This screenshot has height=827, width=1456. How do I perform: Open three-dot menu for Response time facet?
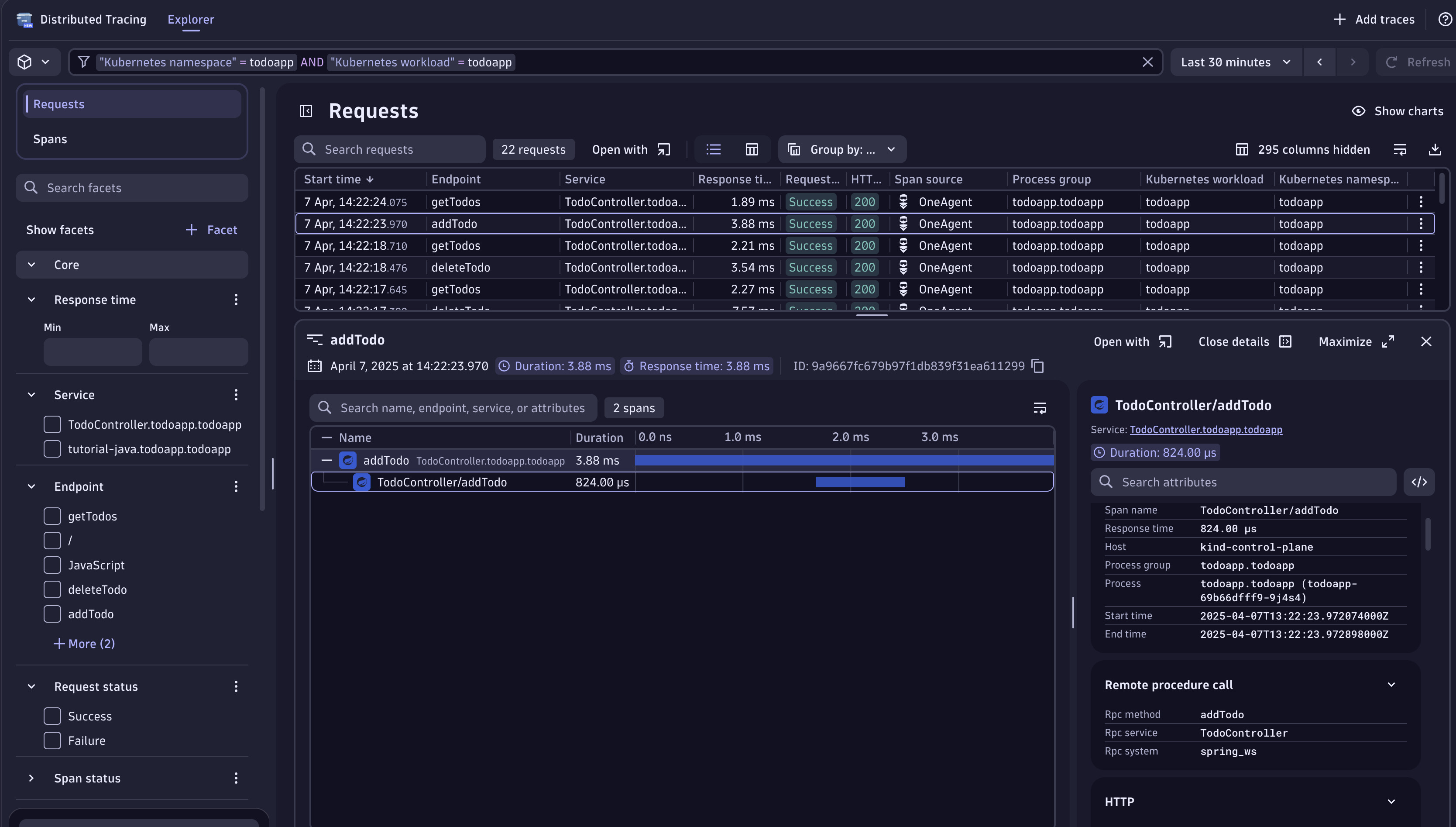(236, 300)
